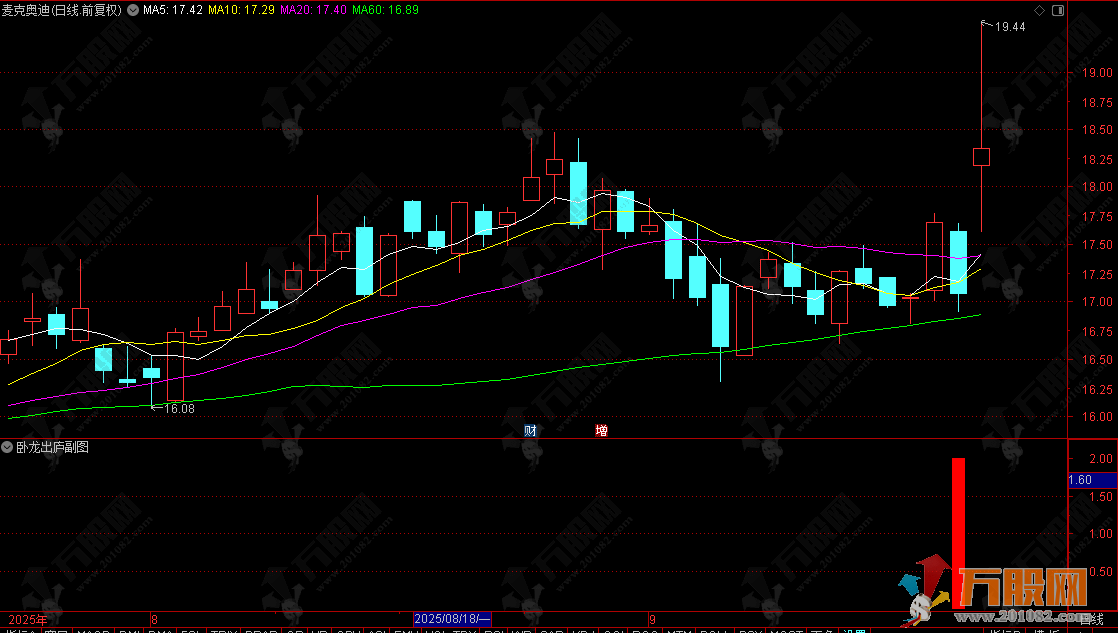Viewport: 1118px width, 633px height.
Task: Toggle the side panel layout icon
Action: coord(1058,10)
